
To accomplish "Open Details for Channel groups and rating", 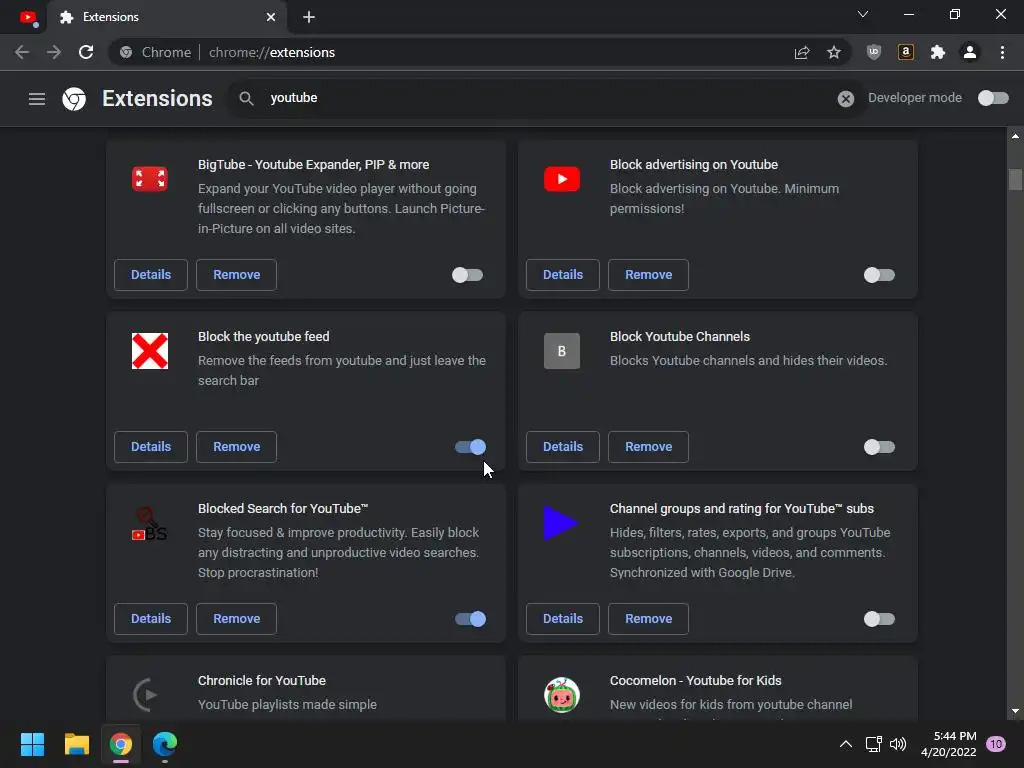I will 563,618.
